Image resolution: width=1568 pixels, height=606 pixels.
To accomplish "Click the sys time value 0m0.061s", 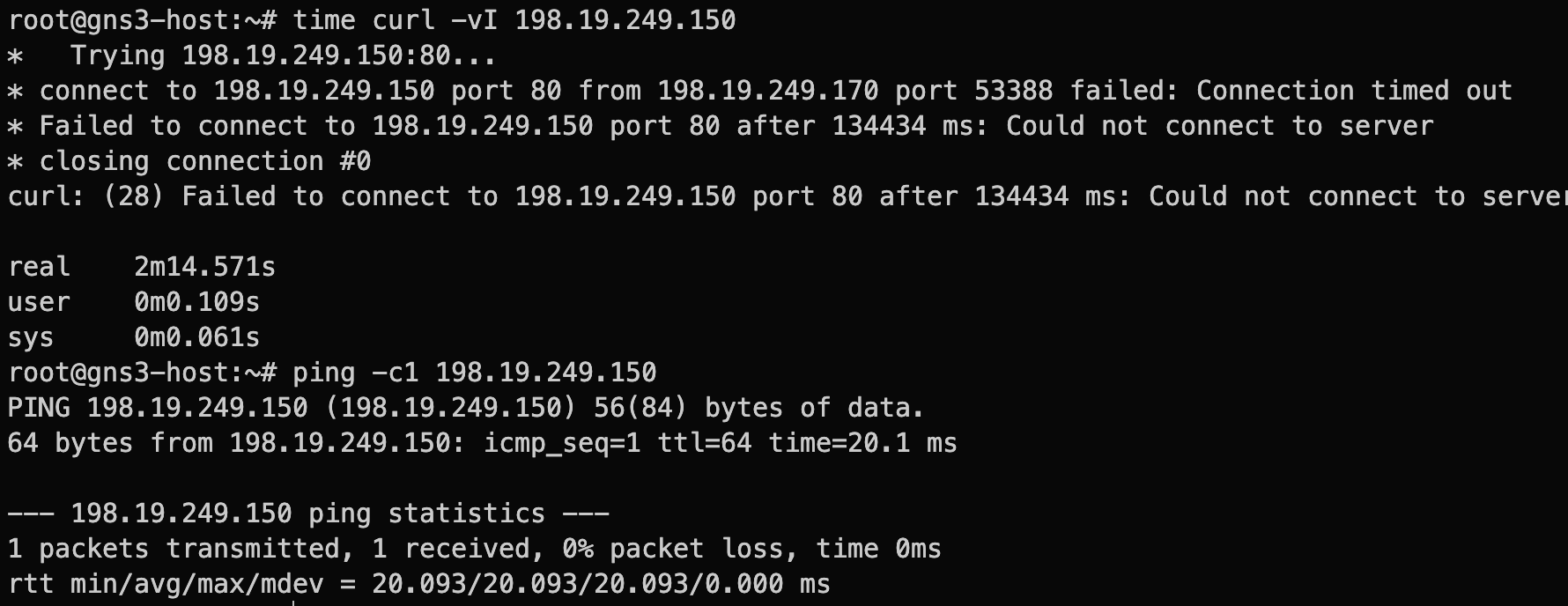I will 196,337.
